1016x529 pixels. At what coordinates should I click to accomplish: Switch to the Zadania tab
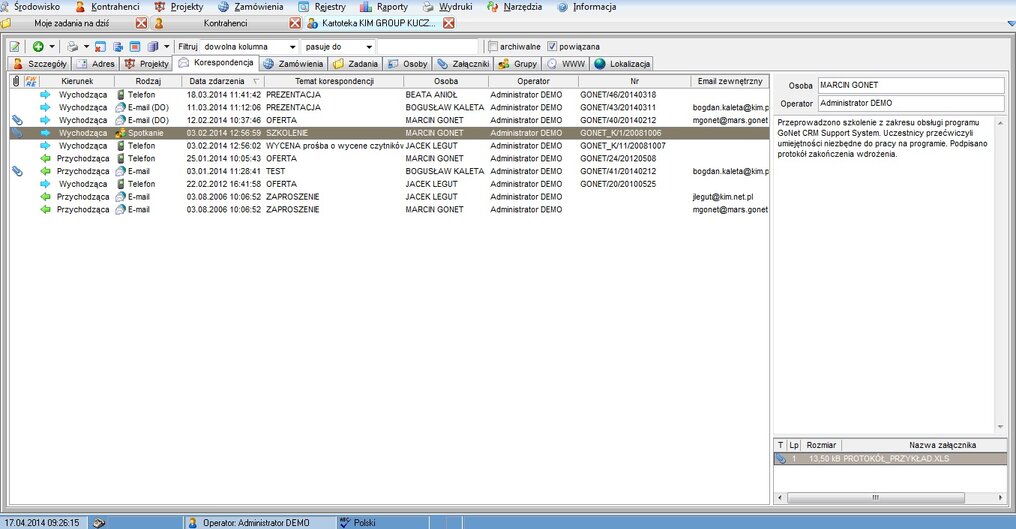[355, 64]
